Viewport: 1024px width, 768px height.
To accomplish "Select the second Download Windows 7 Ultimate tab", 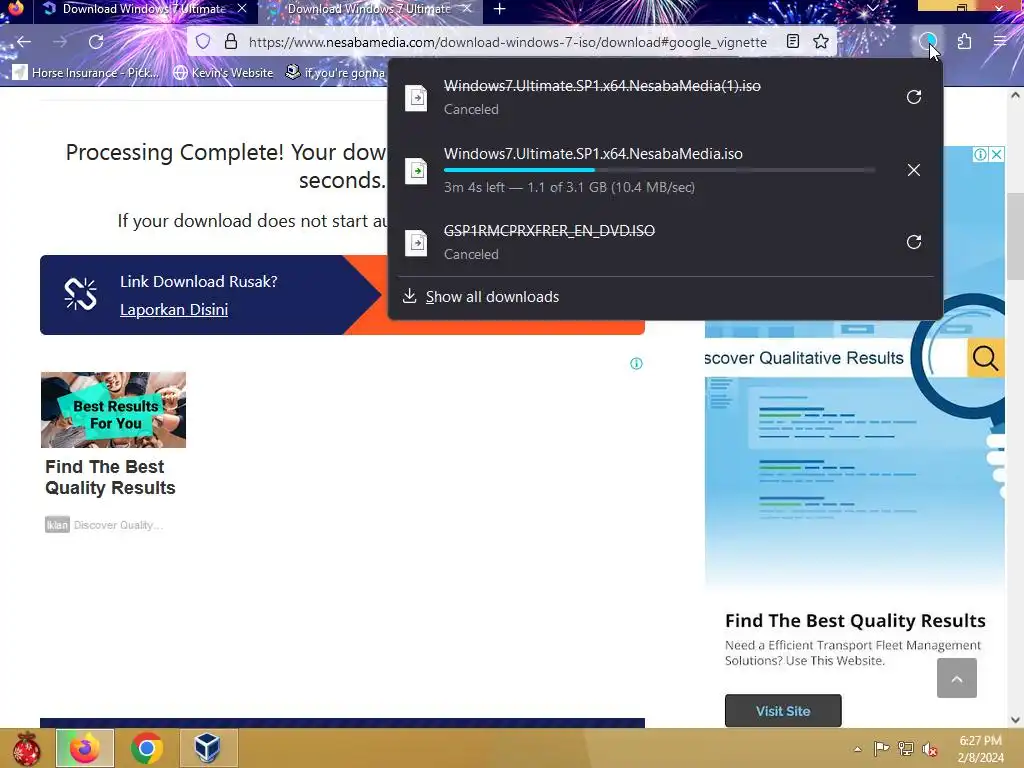I will pos(370,9).
